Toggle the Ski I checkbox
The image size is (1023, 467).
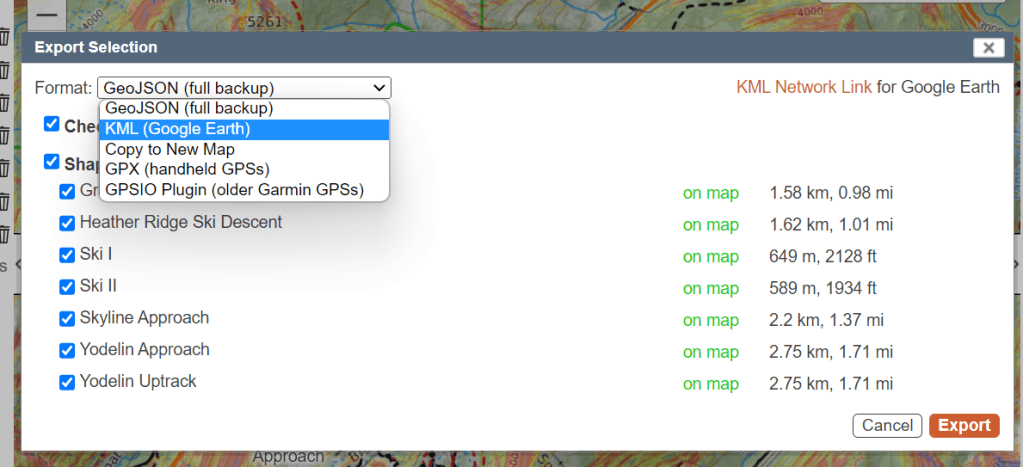[x=67, y=255]
